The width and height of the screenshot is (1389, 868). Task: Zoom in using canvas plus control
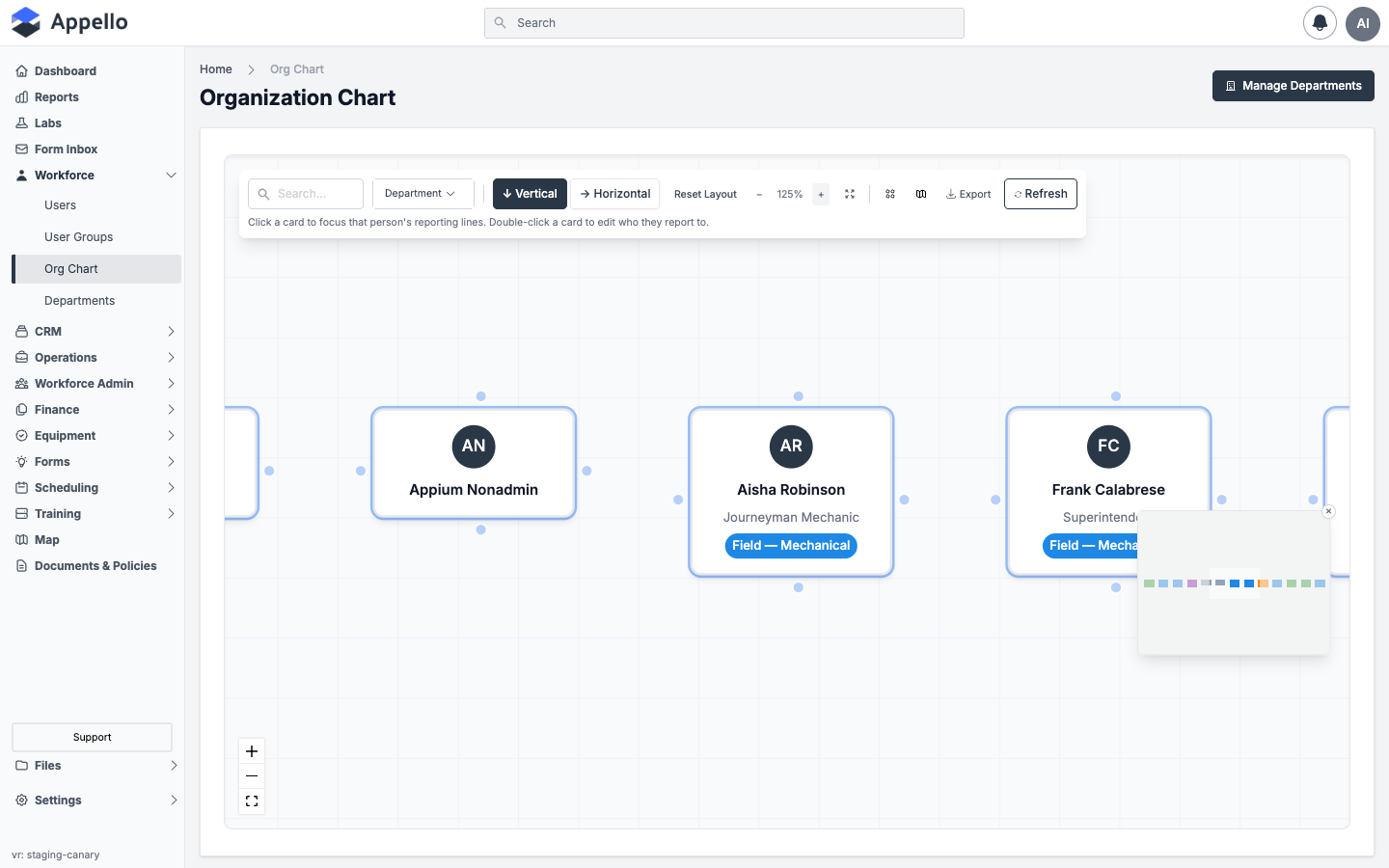252,751
